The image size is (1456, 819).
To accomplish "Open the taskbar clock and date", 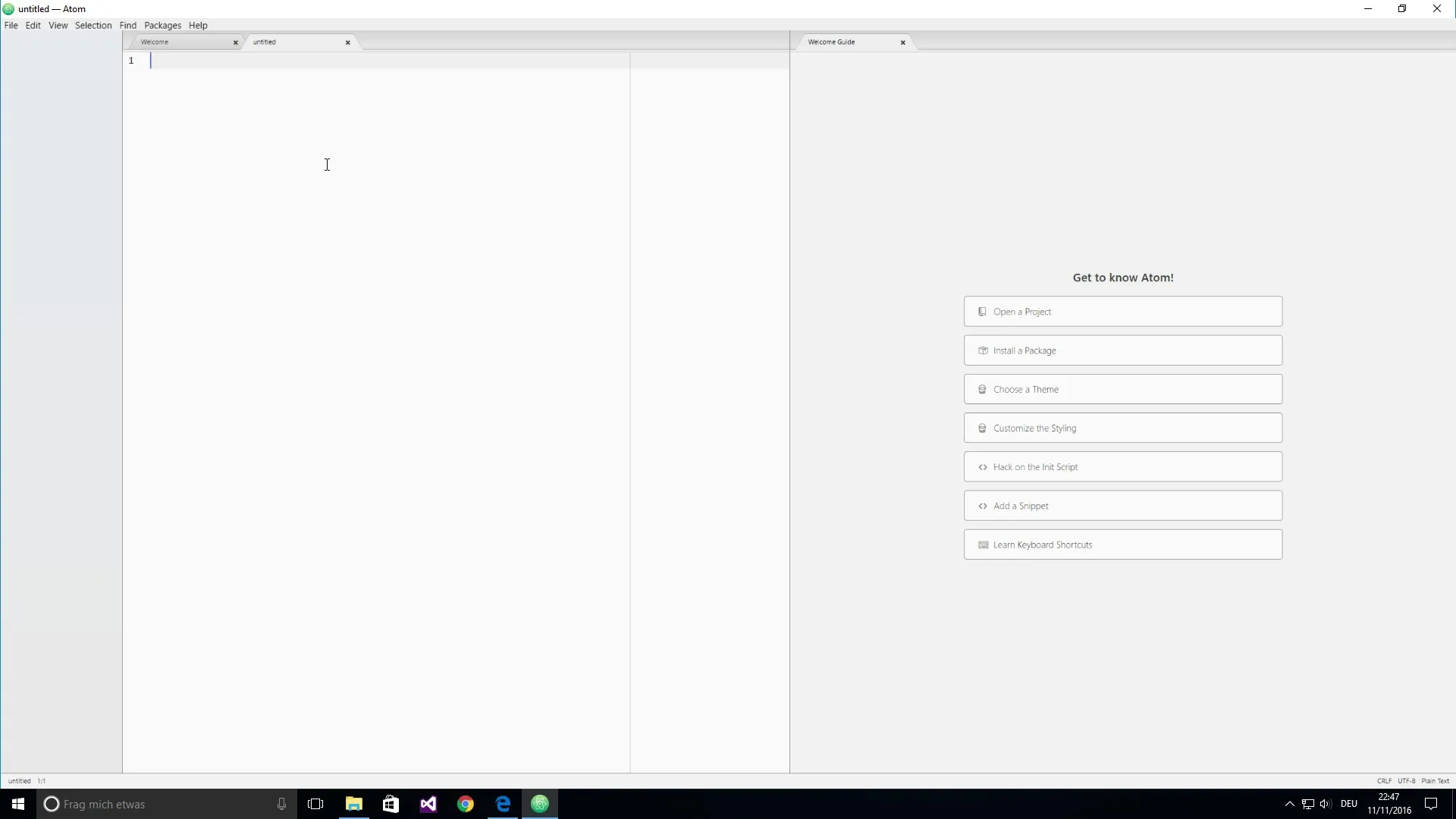I will [1389, 804].
